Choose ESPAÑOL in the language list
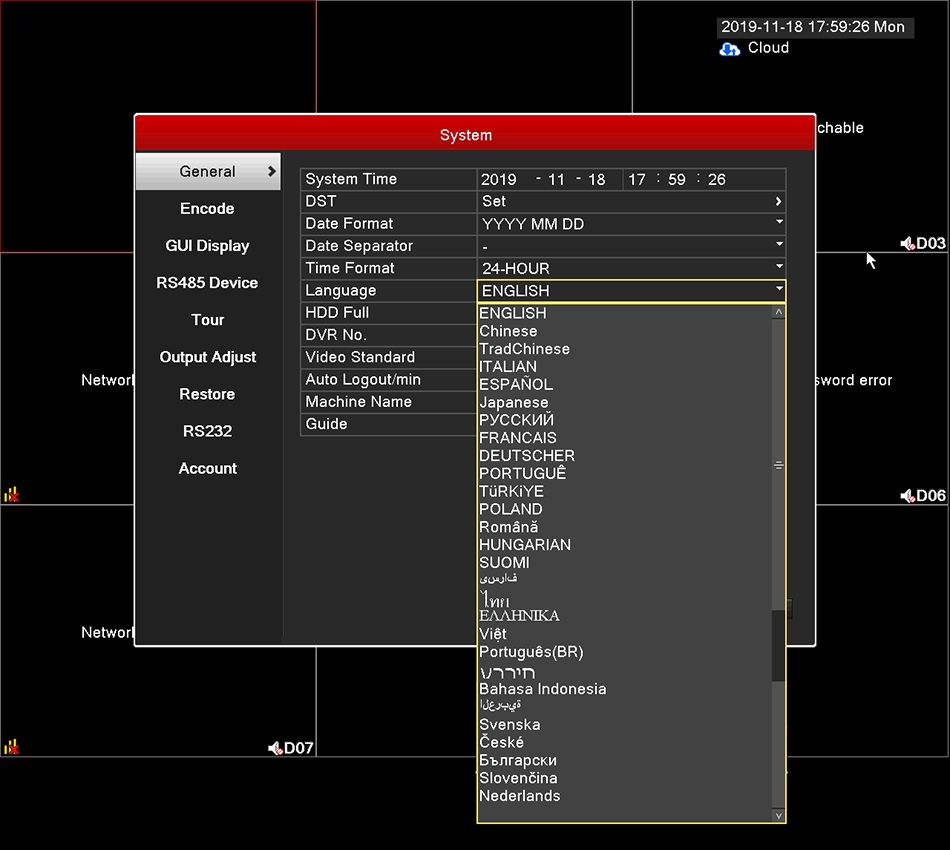 pyautogui.click(x=516, y=384)
